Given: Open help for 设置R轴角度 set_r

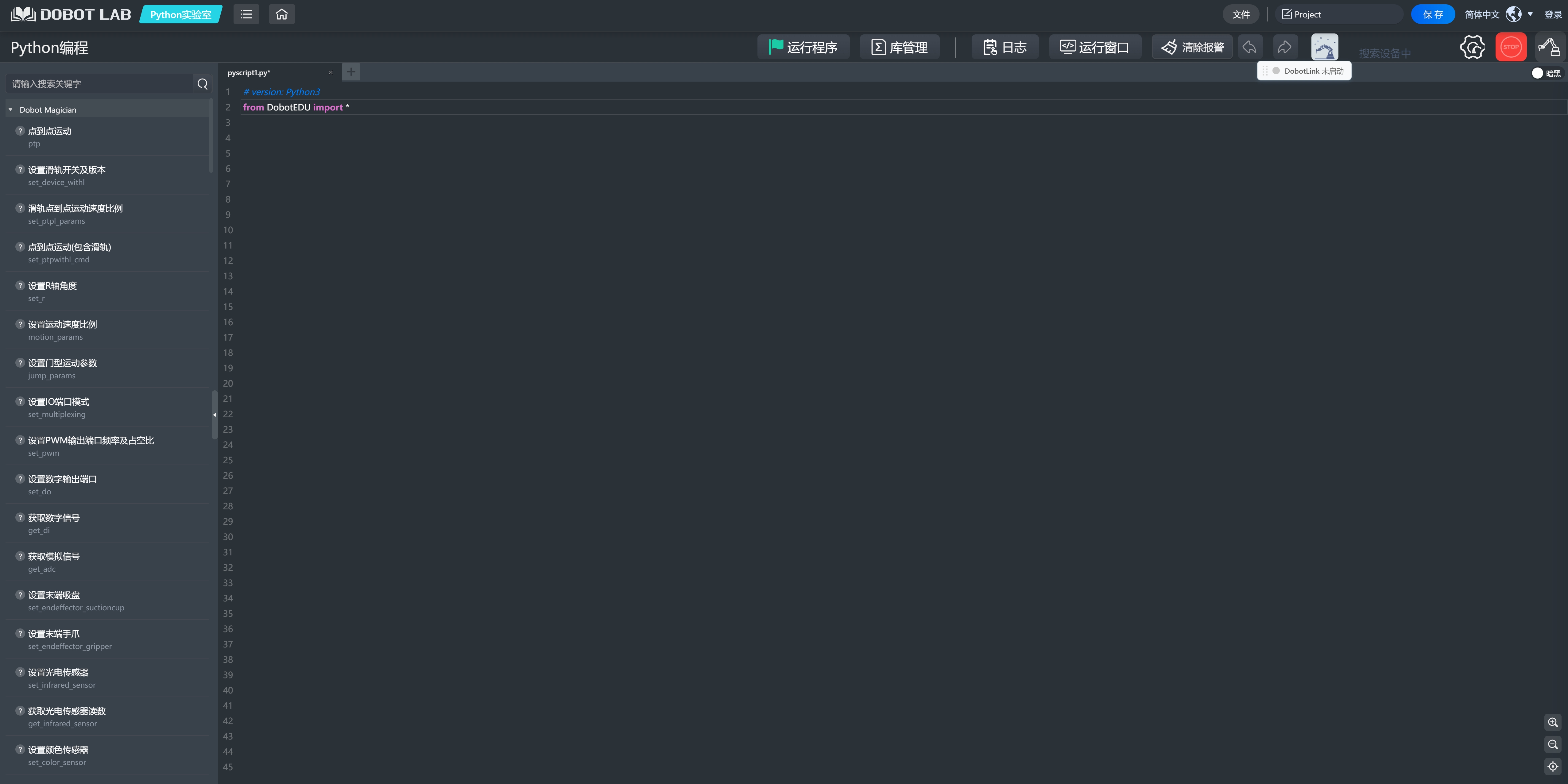Looking at the screenshot, I should (x=20, y=285).
